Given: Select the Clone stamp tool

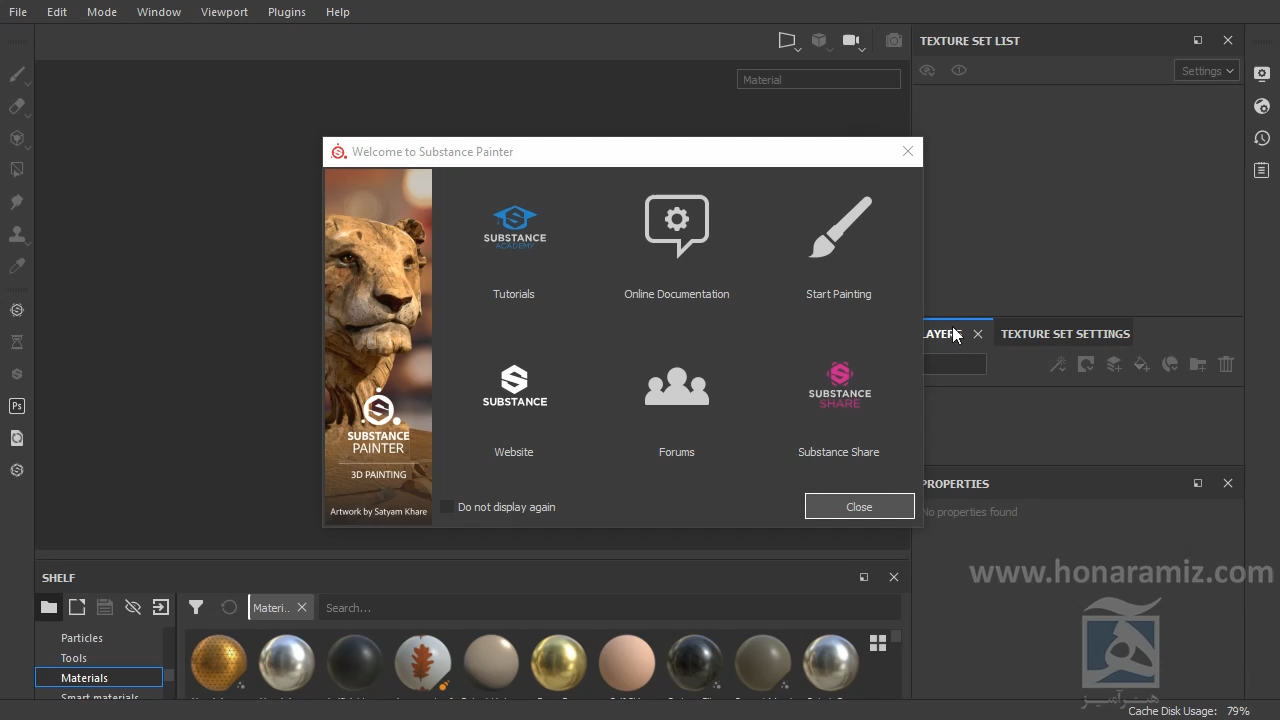Looking at the screenshot, I should 17,234.
